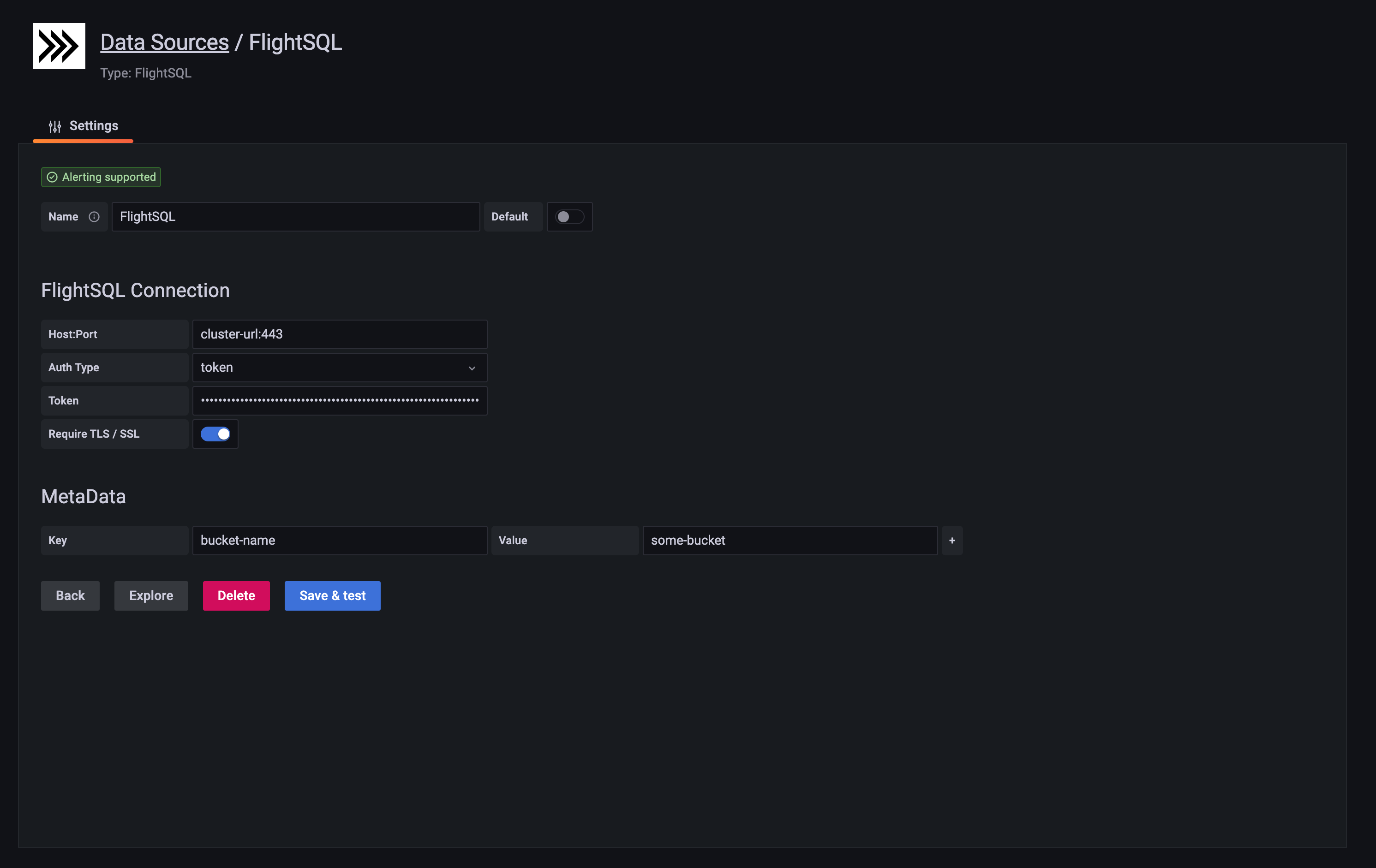Go to Data Sources breadcrumb link
Screen dimensions: 1376x868
coord(165,42)
